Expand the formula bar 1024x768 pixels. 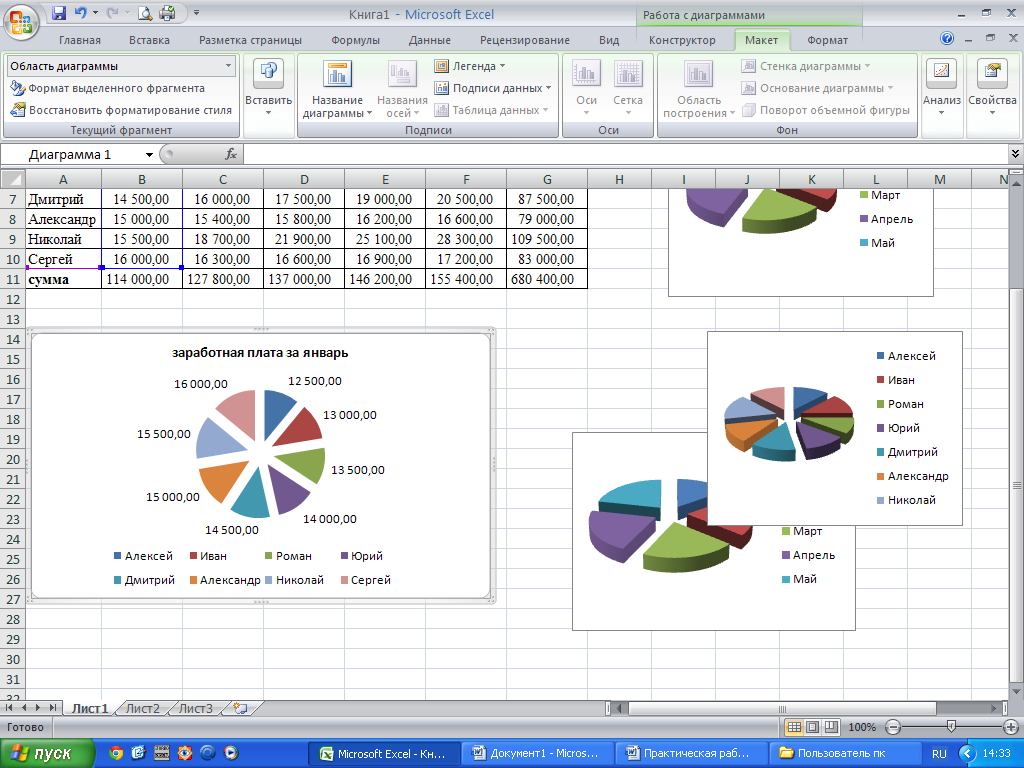(1015, 154)
